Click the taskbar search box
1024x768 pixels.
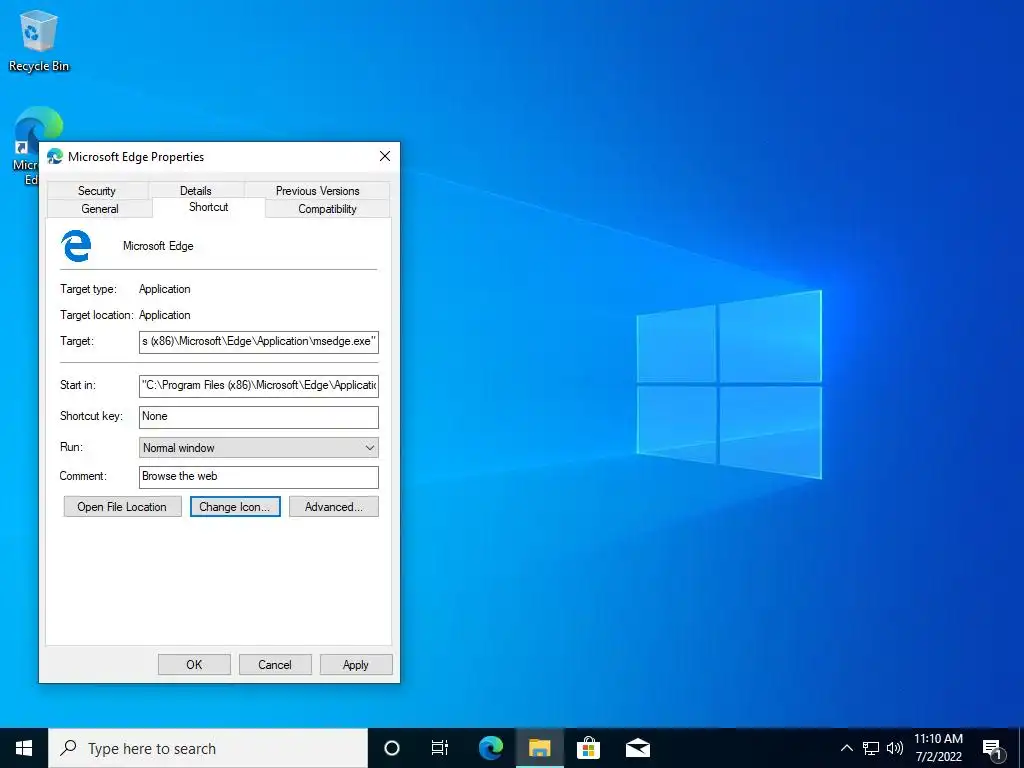coord(208,748)
